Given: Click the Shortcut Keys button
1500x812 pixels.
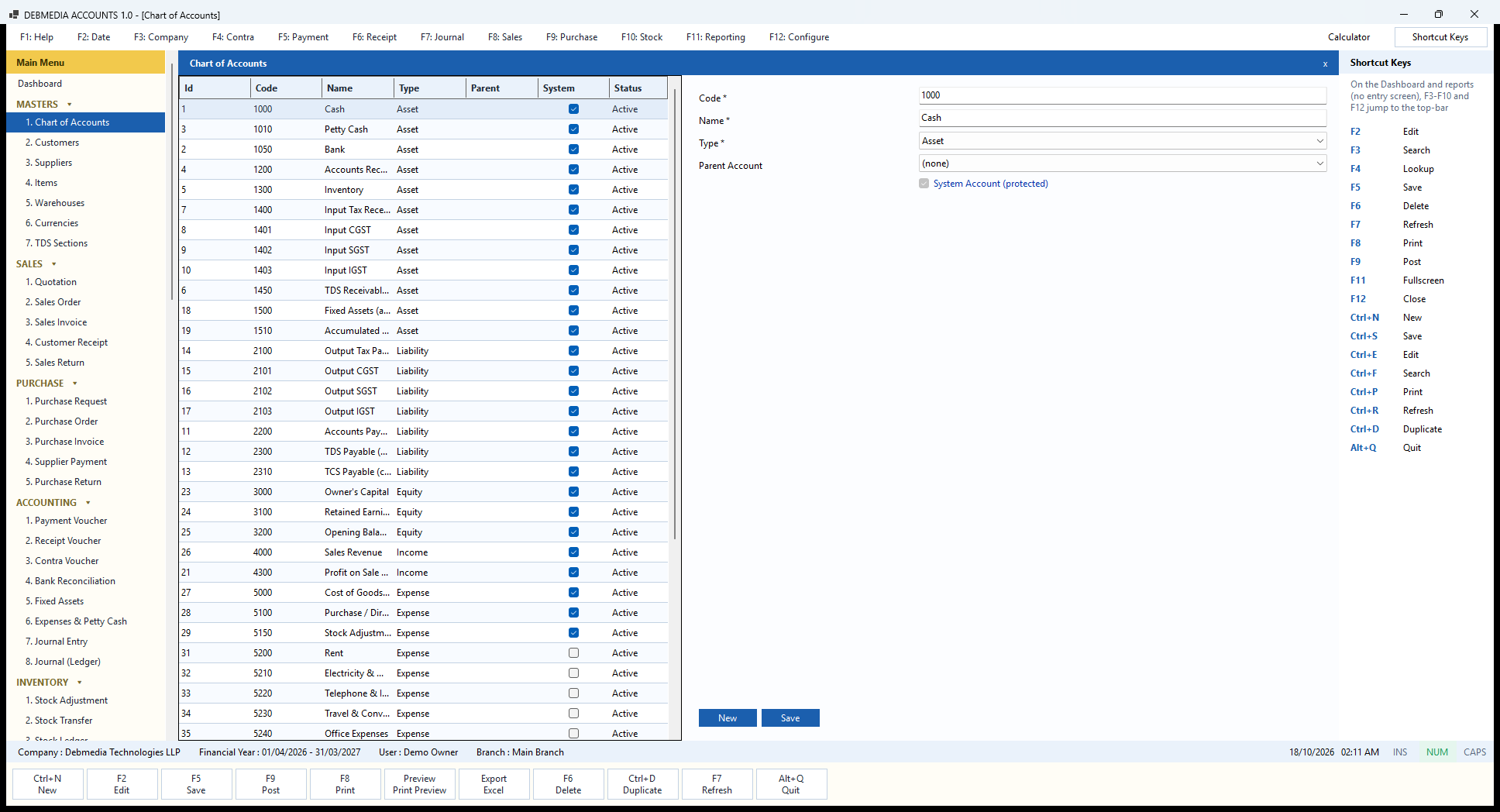Looking at the screenshot, I should pyautogui.click(x=1440, y=37).
